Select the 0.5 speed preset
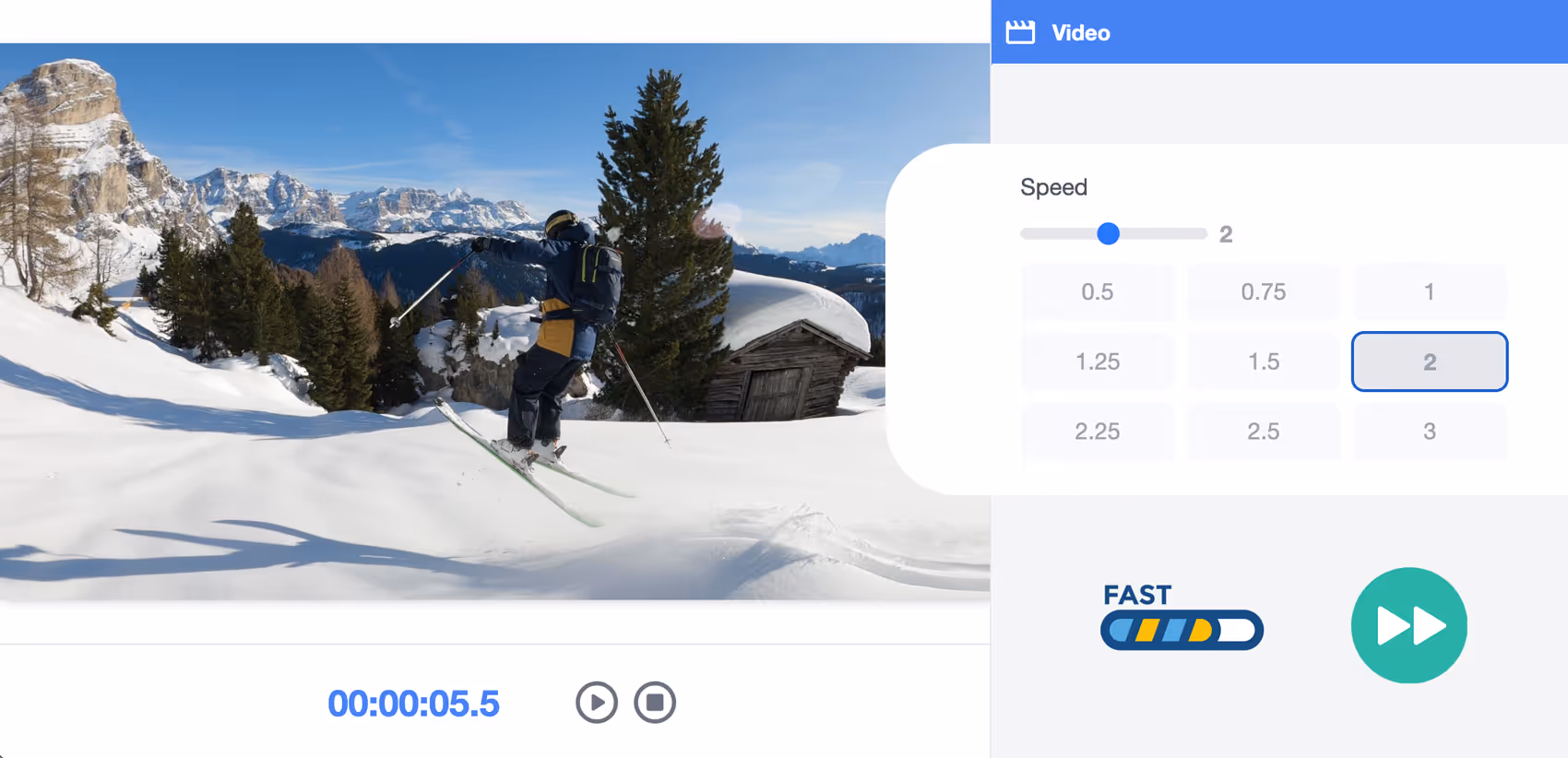This screenshot has width=1568, height=758. click(1097, 292)
